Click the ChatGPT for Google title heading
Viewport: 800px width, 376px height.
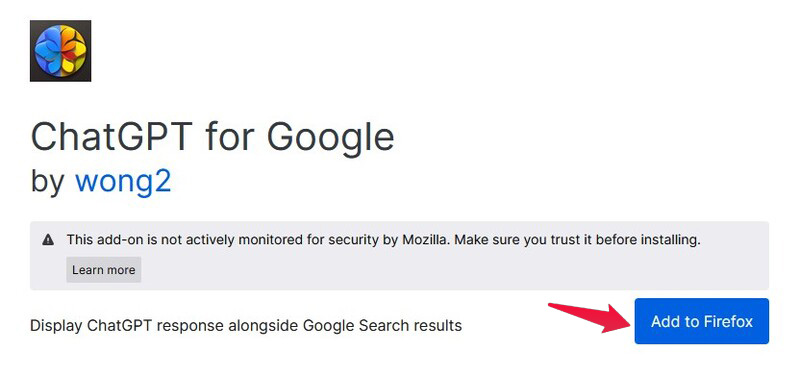point(212,138)
